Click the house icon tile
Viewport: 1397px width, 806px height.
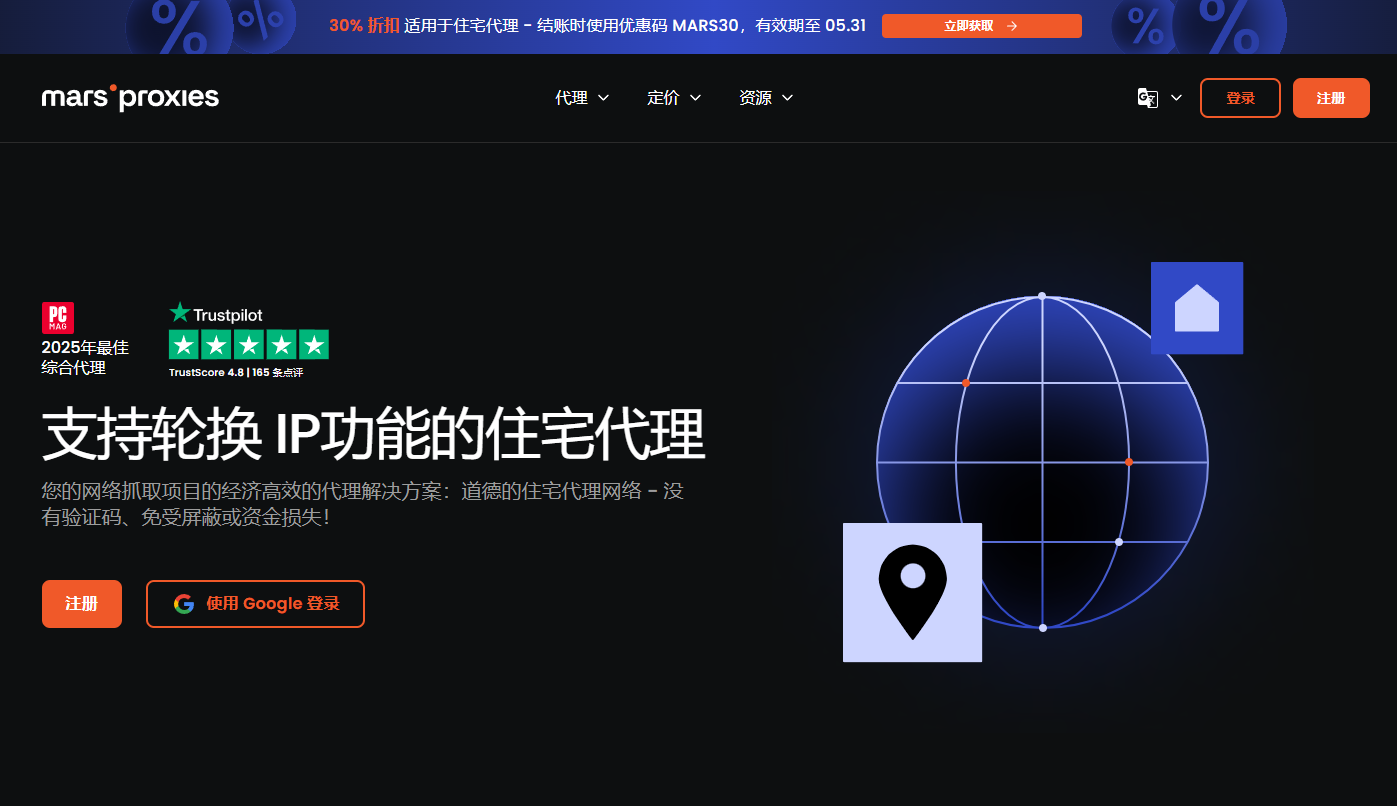pos(1197,308)
